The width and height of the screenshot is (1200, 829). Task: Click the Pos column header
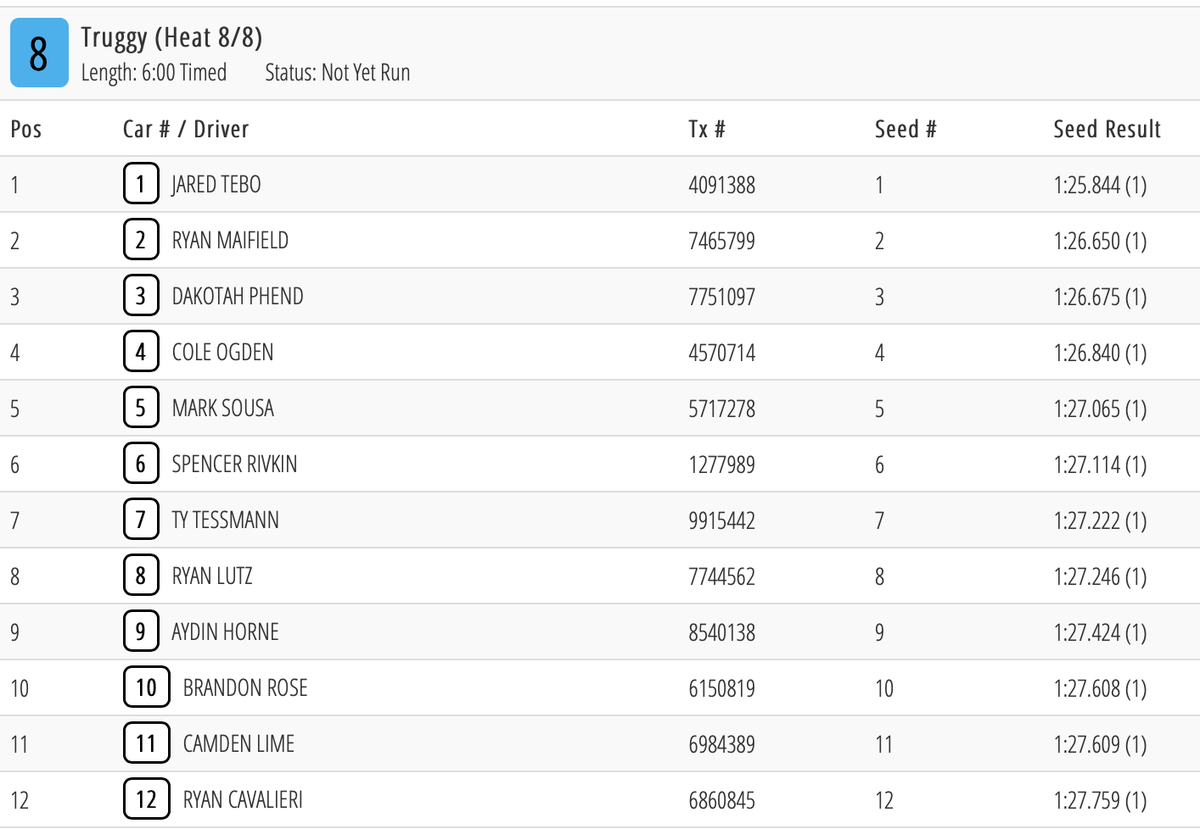click(26, 129)
